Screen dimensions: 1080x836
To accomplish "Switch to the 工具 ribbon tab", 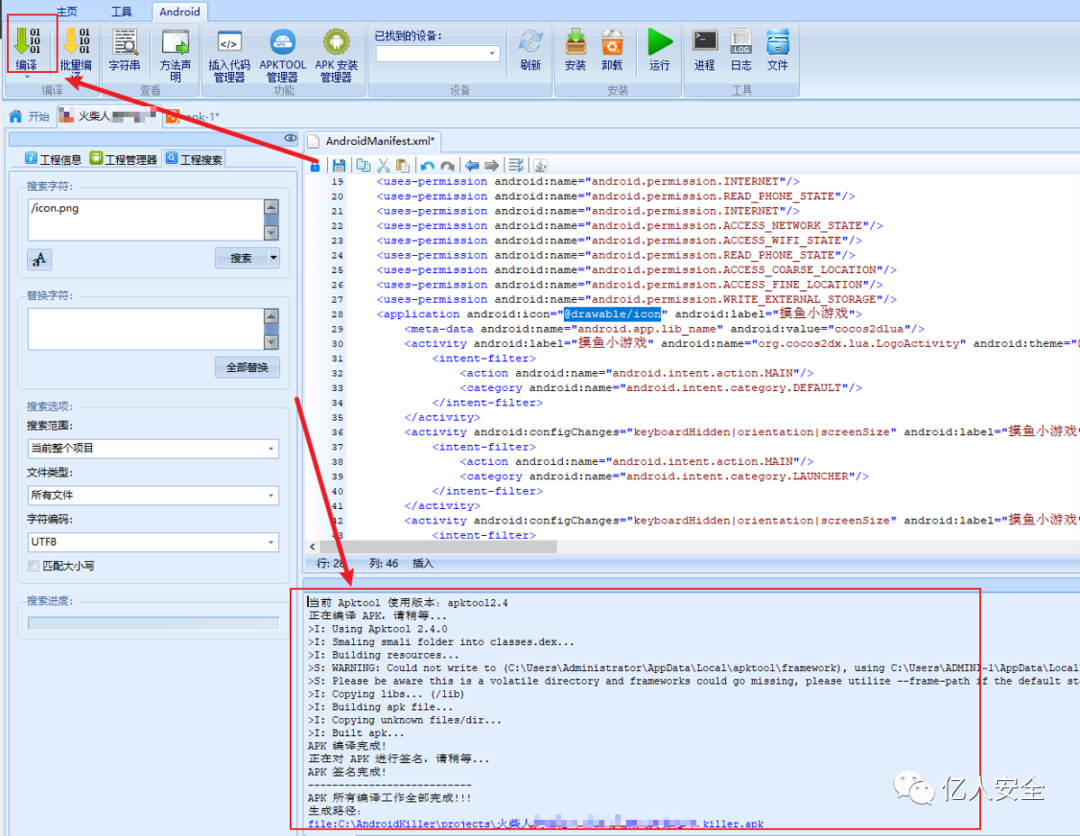I will pos(121,11).
